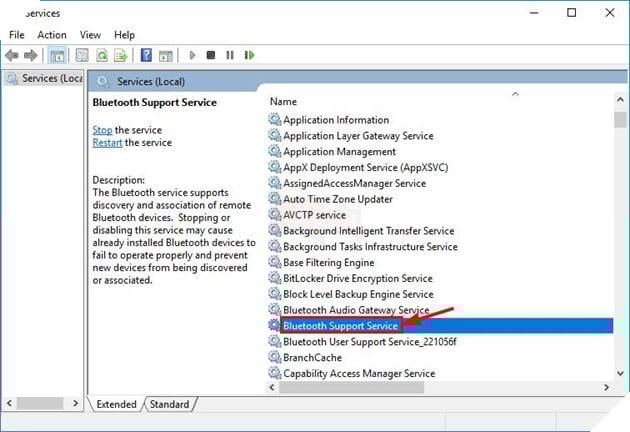Click the Forward arrow in toolbar
This screenshot has height=432, width=630.
[x=30, y=55]
